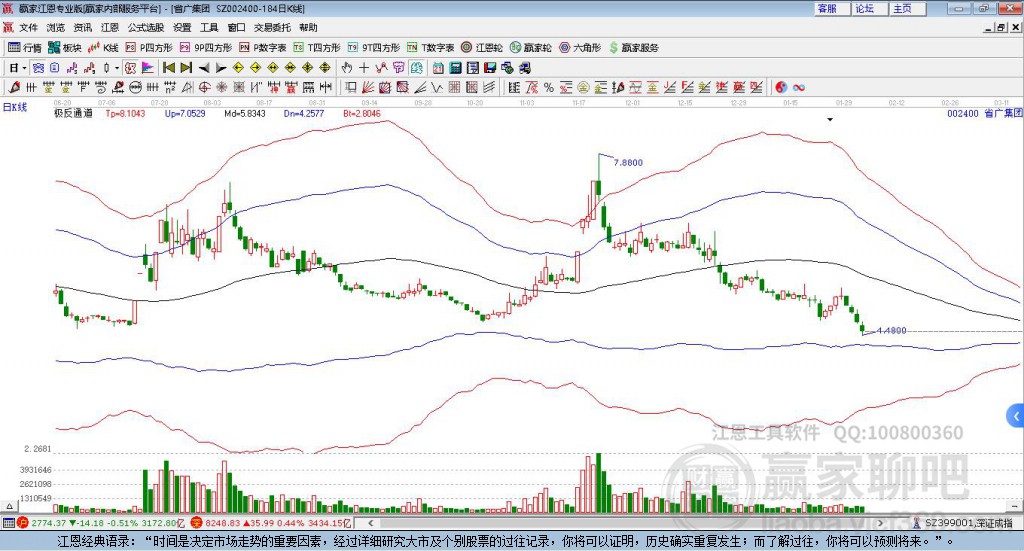Click horizontal scrollbar left arrow

(x=370, y=523)
